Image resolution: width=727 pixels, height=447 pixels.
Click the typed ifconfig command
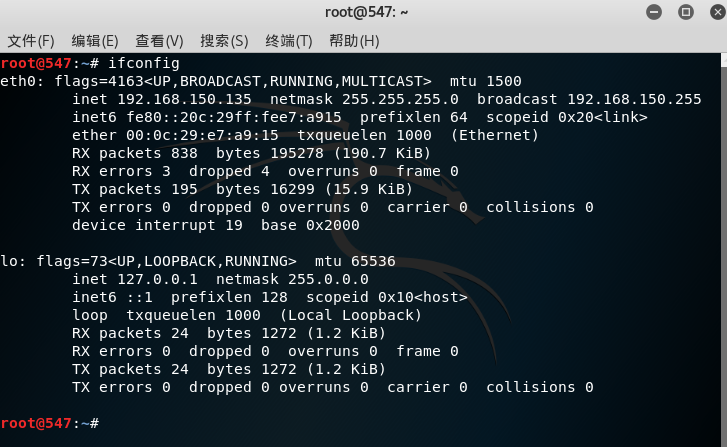click(144, 63)
